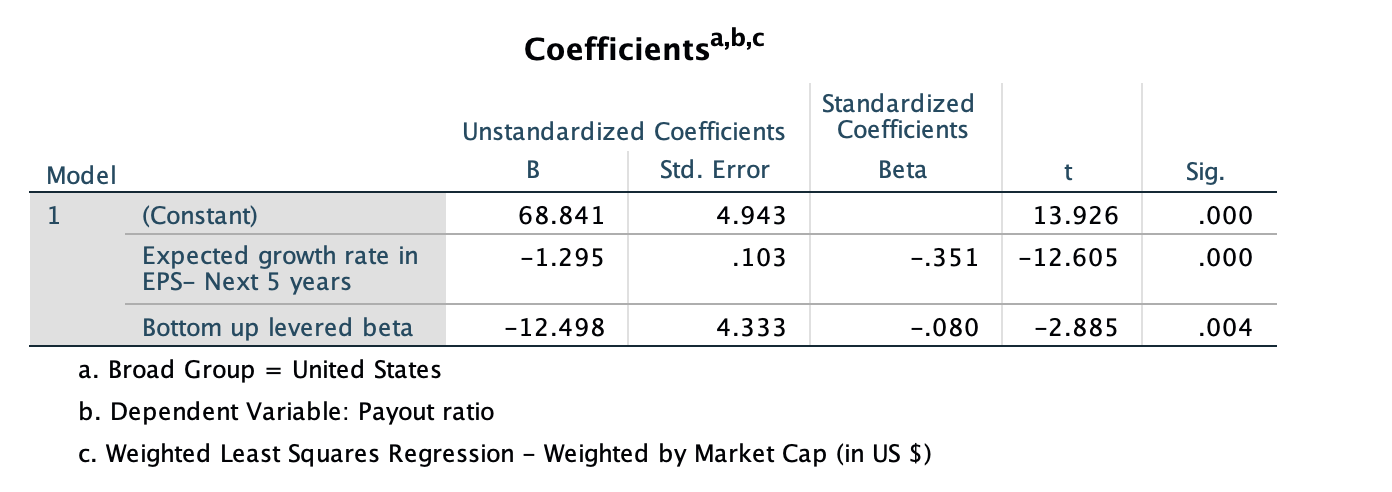Select the Unstandardized Coefficients header
This screenshot has width=1392, height=492.
pos(622,131)
